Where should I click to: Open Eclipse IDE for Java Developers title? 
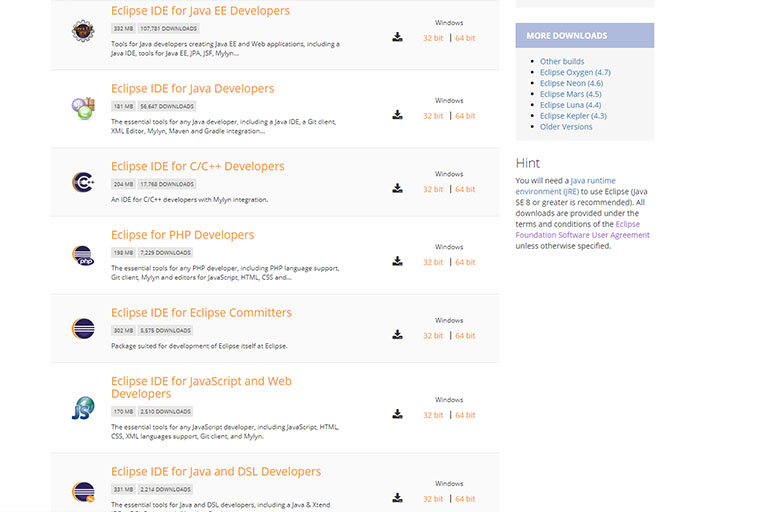coord(192,89)
